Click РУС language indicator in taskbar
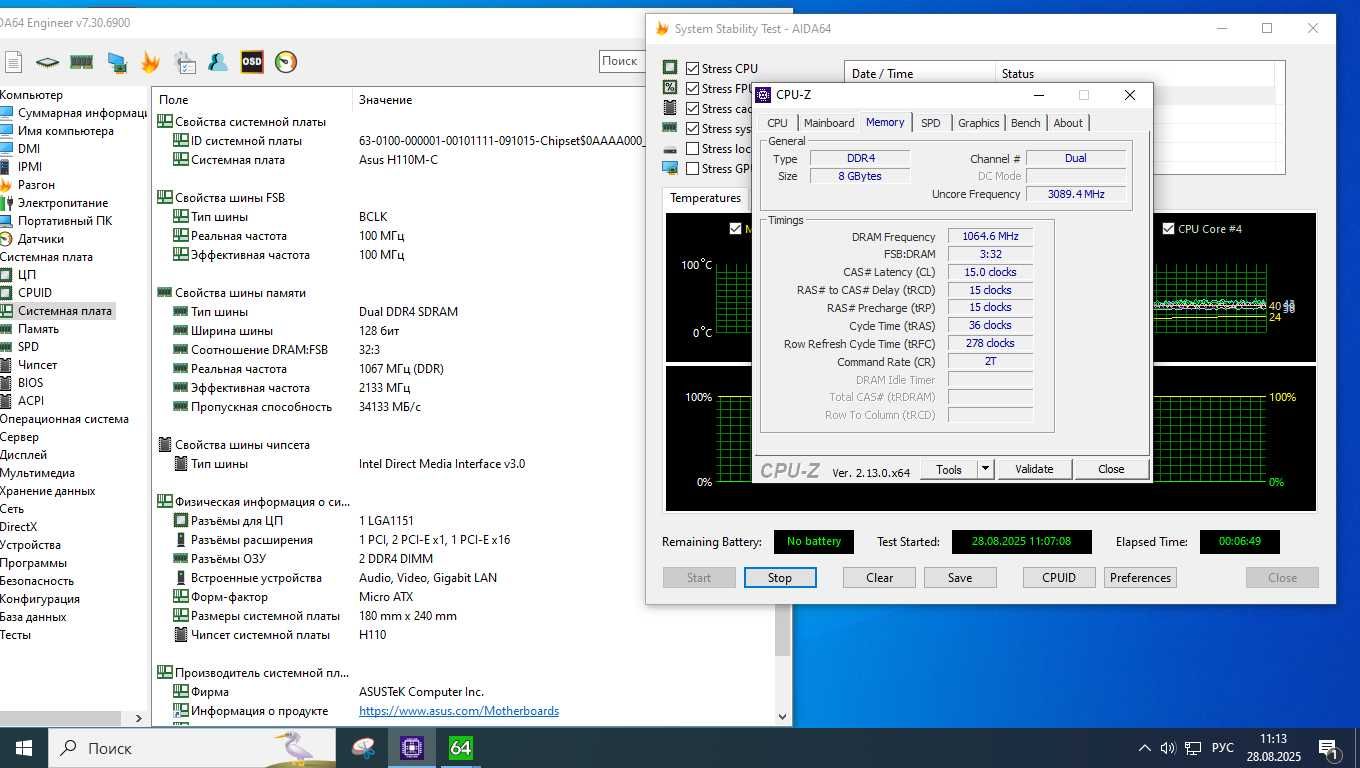Screen dimensions: 1360x768 click(1222, 748)
